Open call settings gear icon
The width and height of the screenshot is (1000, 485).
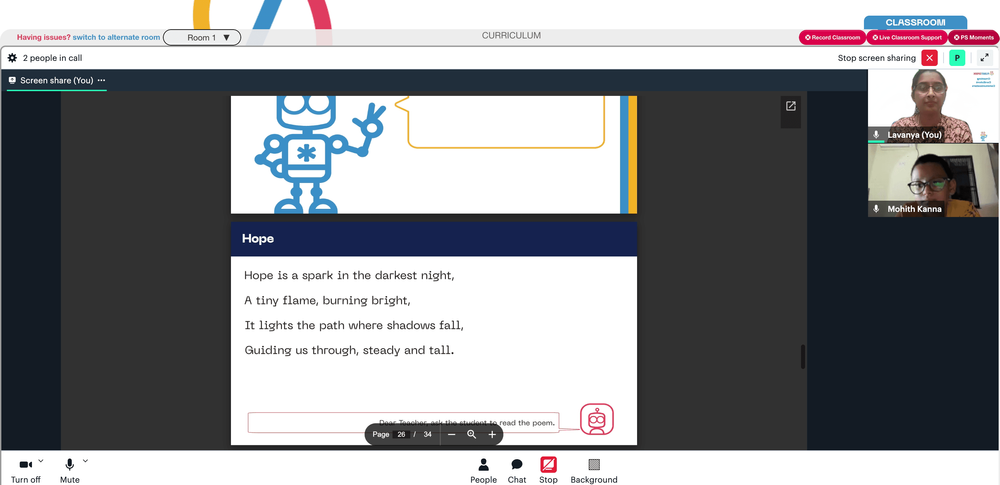12,58
